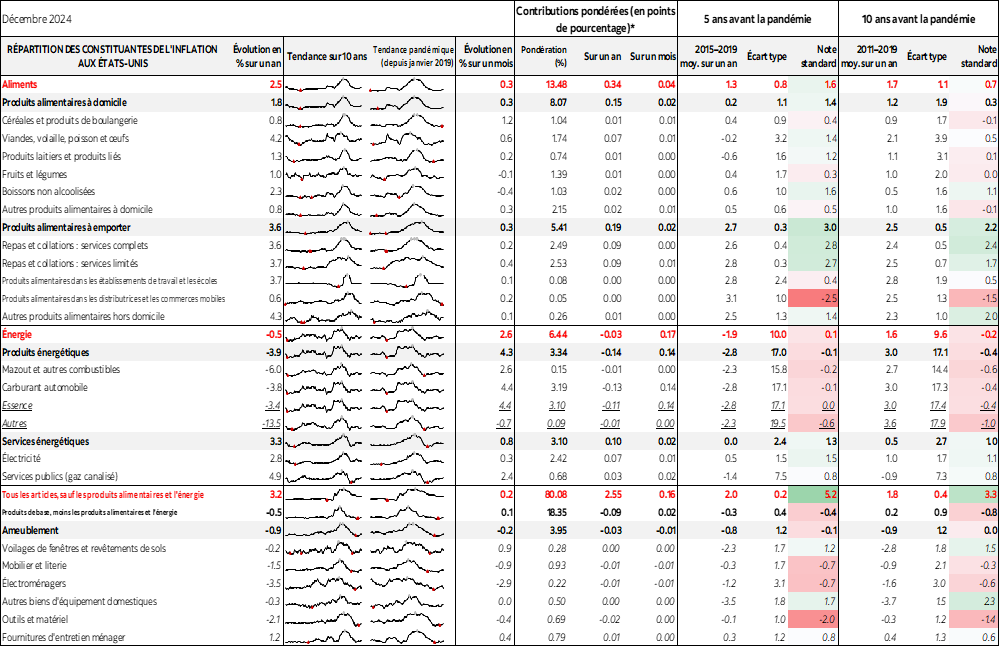Viewport: 1000px width, 647px height.
Task: Click the table title 'Répartition des constituantes de l'inflation'
Action: 112,56
